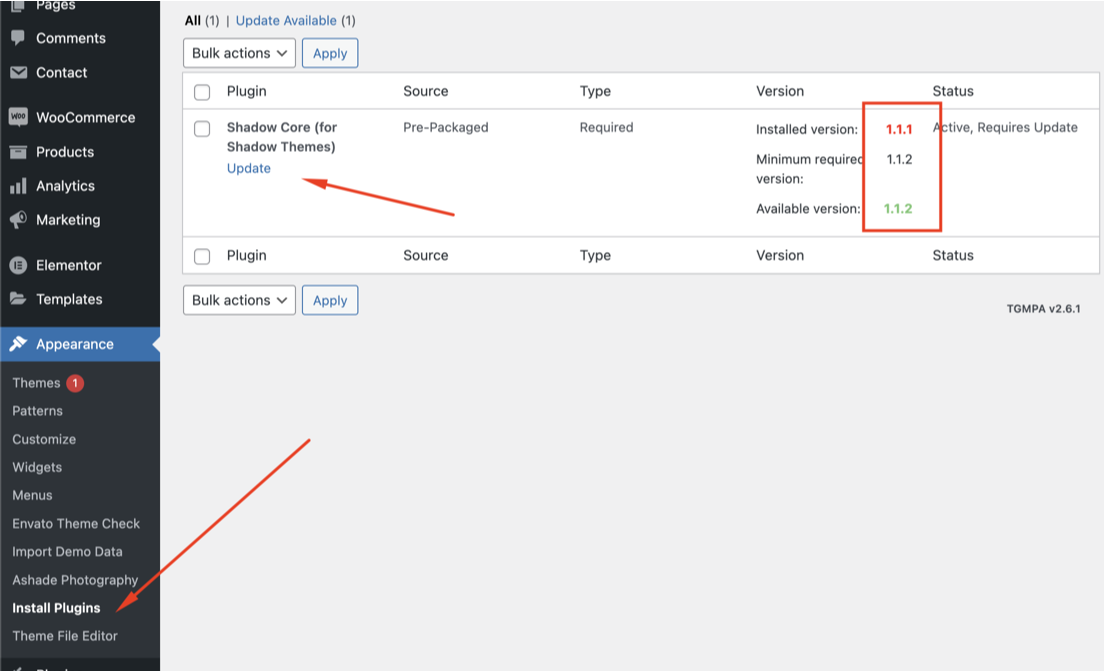This screenshot has width=1105, height=671.
Task: Open Ashade Photography settings
Action: point(75,580)
